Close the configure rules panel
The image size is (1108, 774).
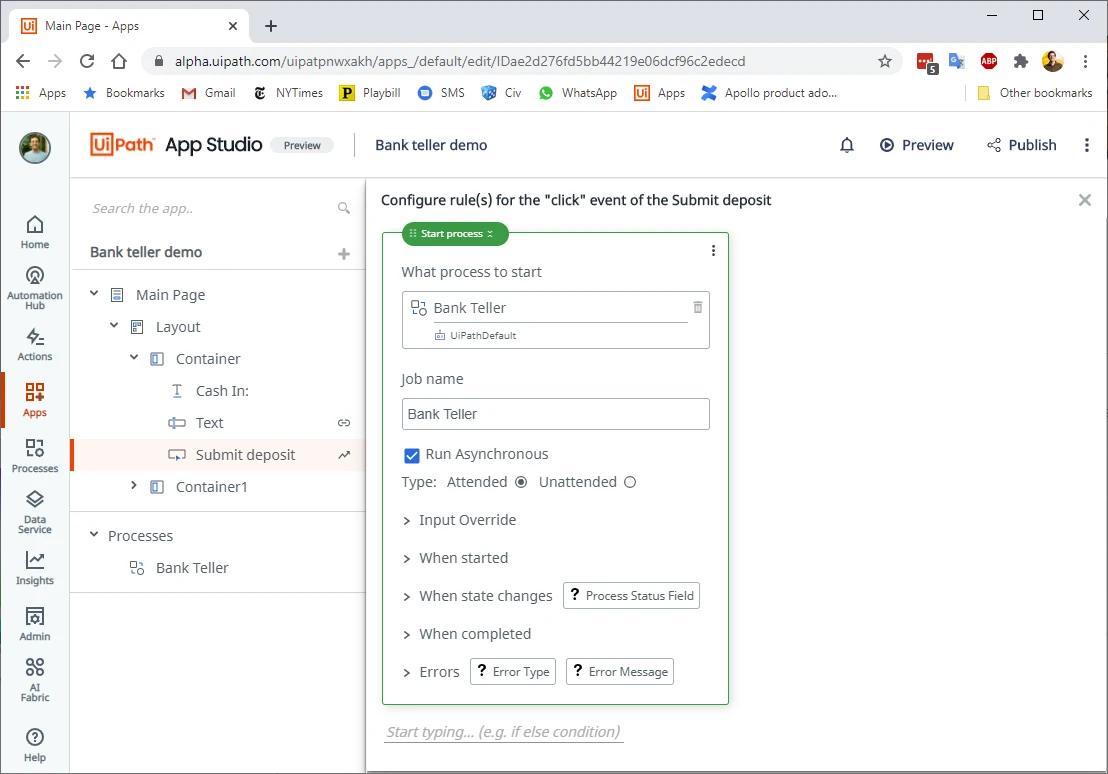point(1085,200)
